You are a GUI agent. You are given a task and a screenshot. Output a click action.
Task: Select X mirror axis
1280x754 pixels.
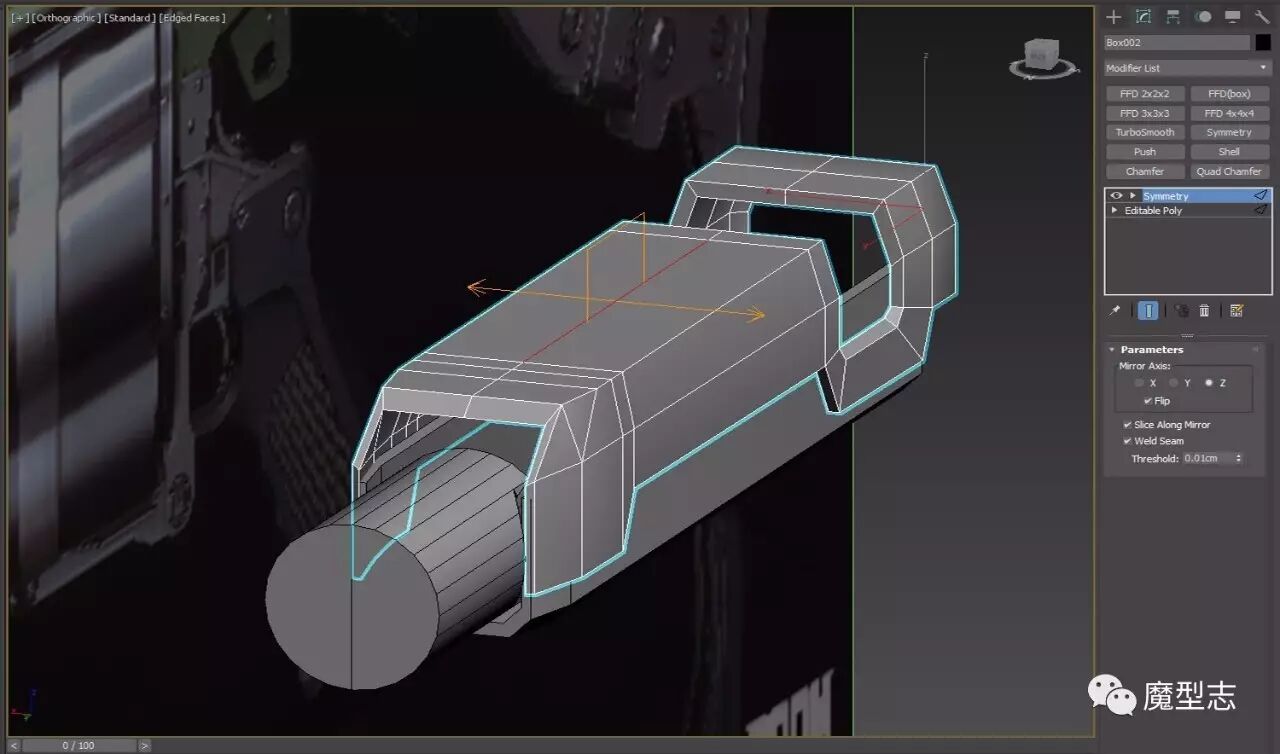1139,383
